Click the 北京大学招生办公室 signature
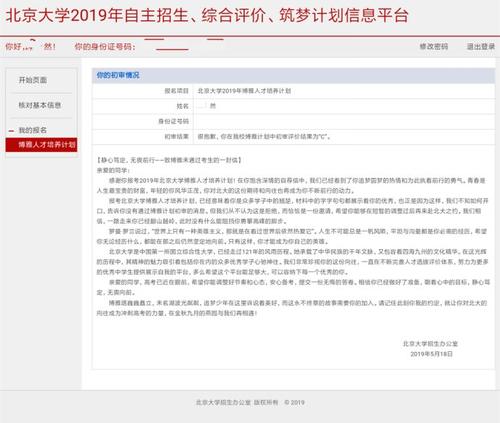This screenshot has width=500, height=423. tap(430, 344)
